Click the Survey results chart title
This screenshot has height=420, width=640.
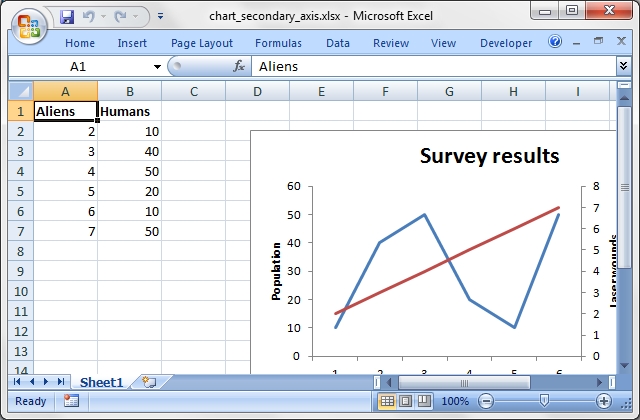coord(489,156)
